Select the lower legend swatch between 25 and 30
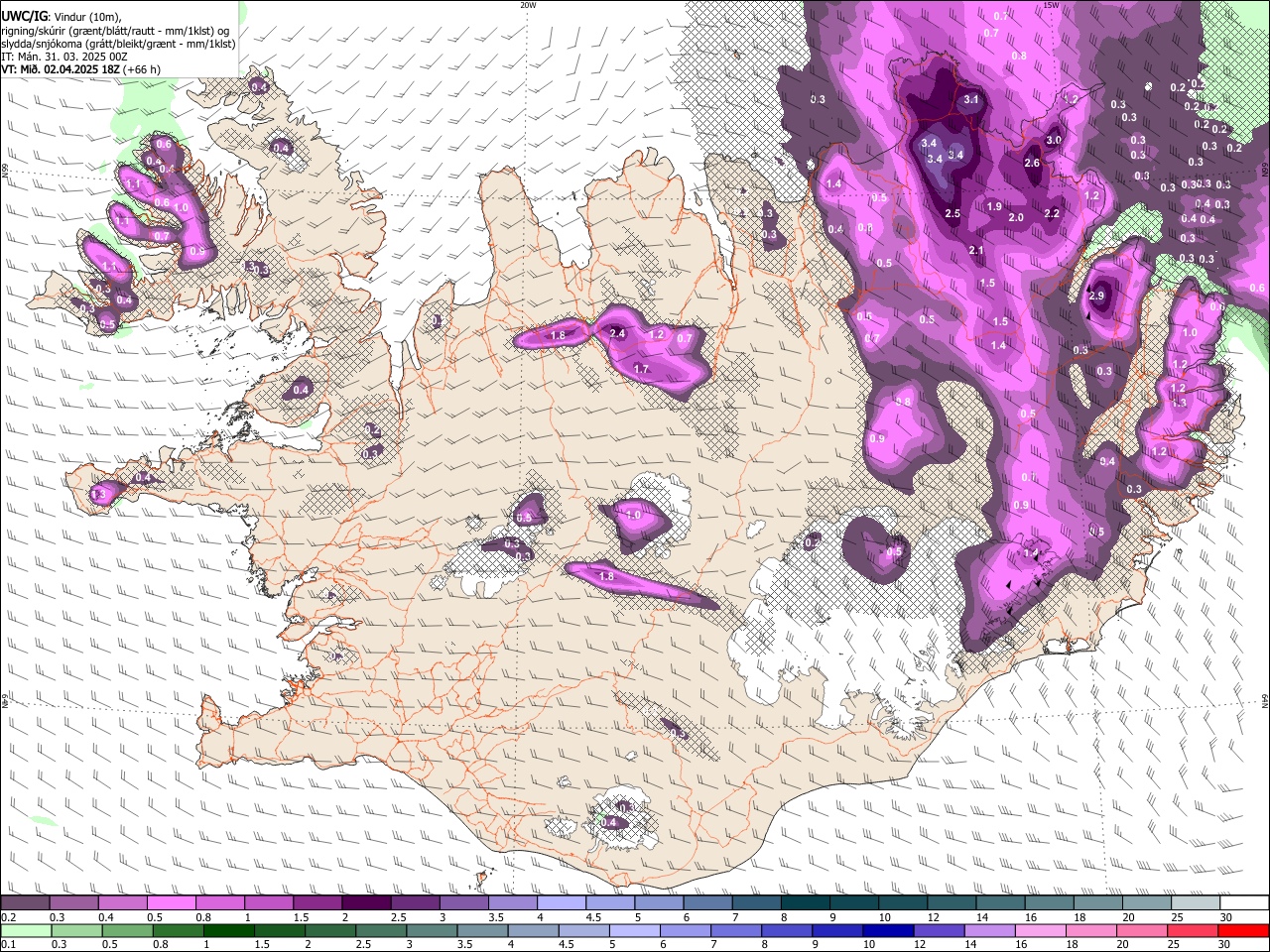 tap(1194, 930)
